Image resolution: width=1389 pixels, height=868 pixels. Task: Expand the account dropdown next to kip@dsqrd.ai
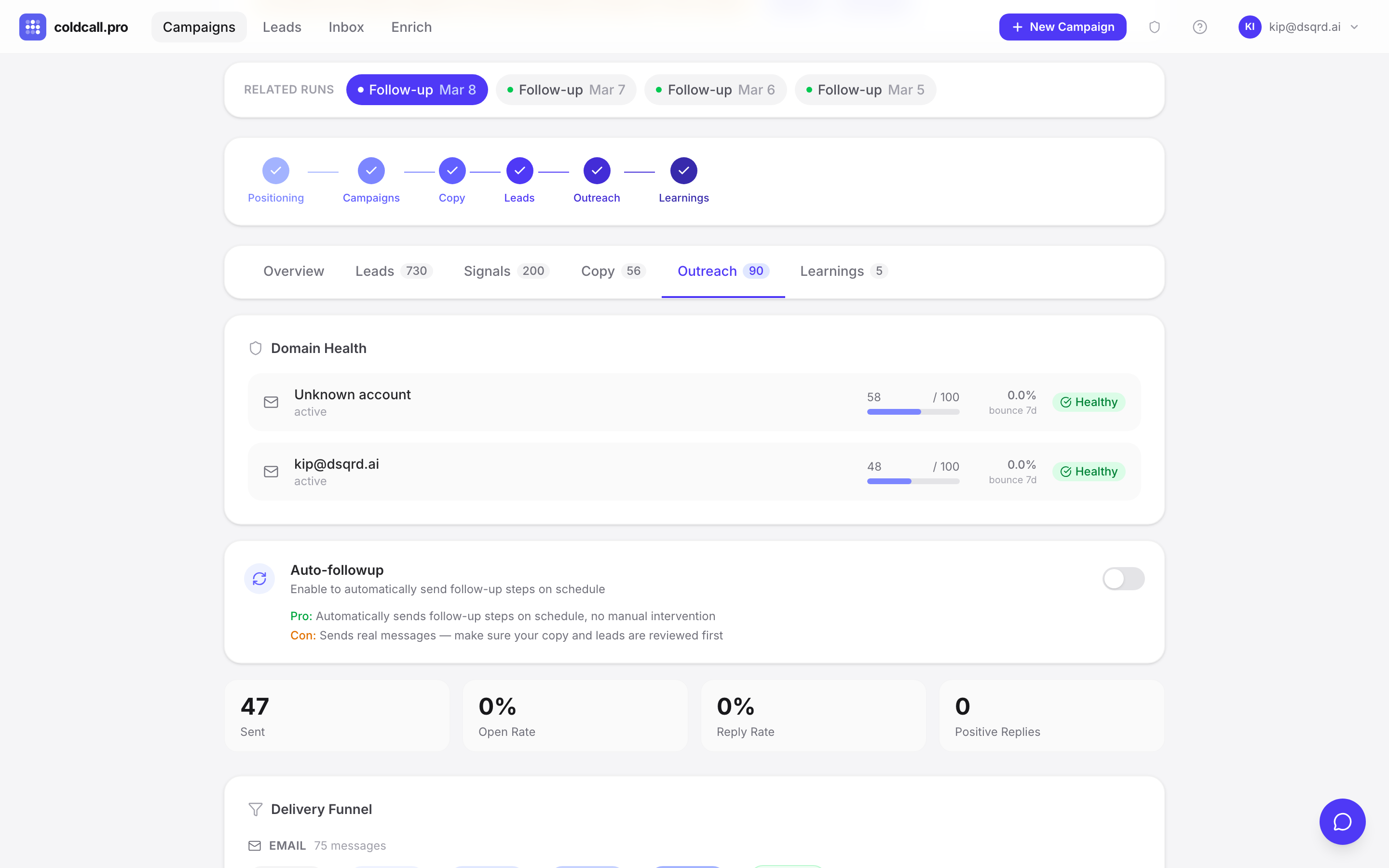tap(1355, 27)
